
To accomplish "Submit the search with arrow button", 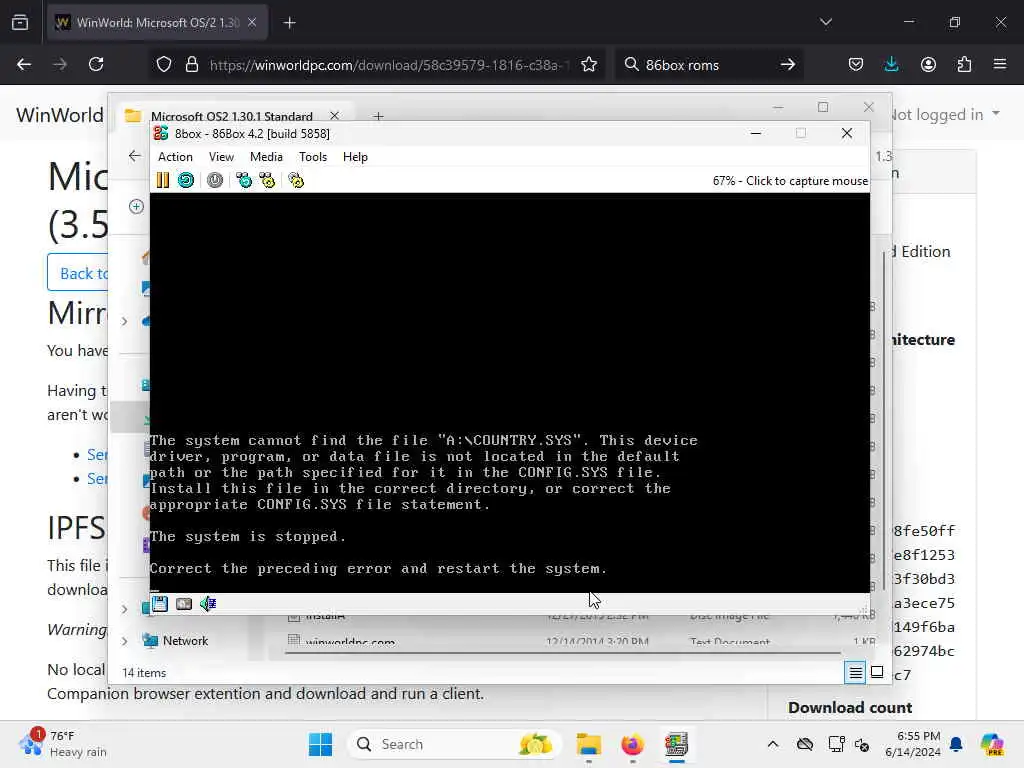I will (x=788, y=65).
